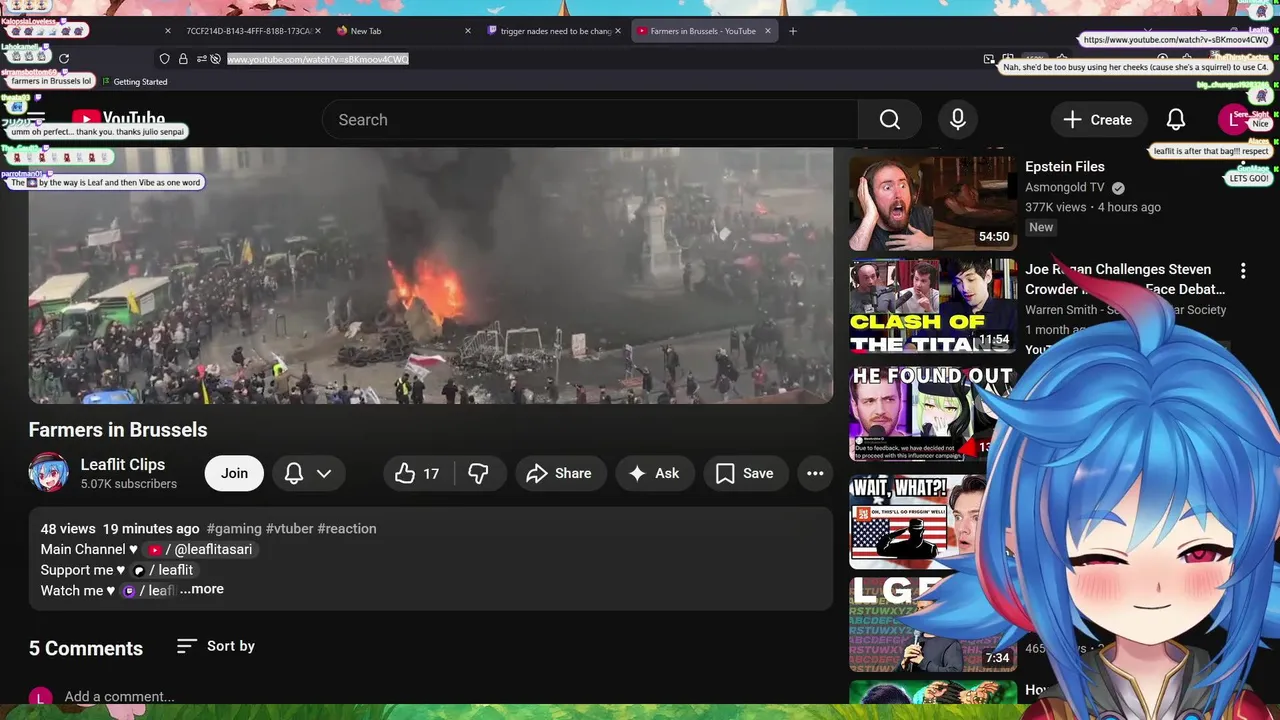Click the #reaction hashtag
Image resolution: width=1280 pixels, height=720 pixels.
[x=347, y=529]
